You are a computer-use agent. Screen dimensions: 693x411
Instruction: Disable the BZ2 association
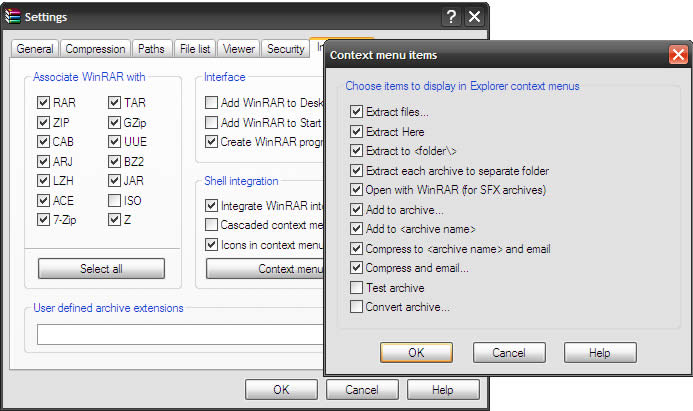[x=114, y=161]
